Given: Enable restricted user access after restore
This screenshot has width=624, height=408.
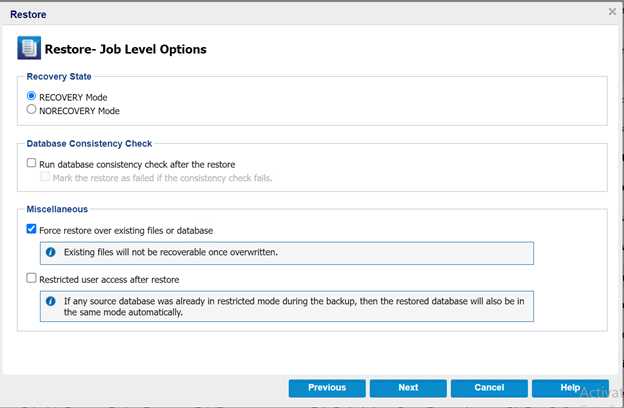Looking at the screenshot, I should [32, 279].
